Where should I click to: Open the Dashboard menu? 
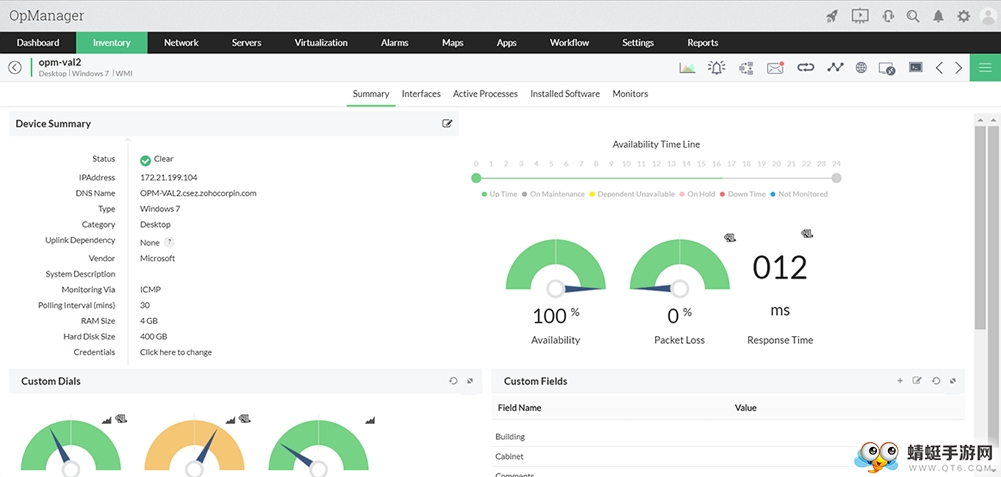pos(38,43)
